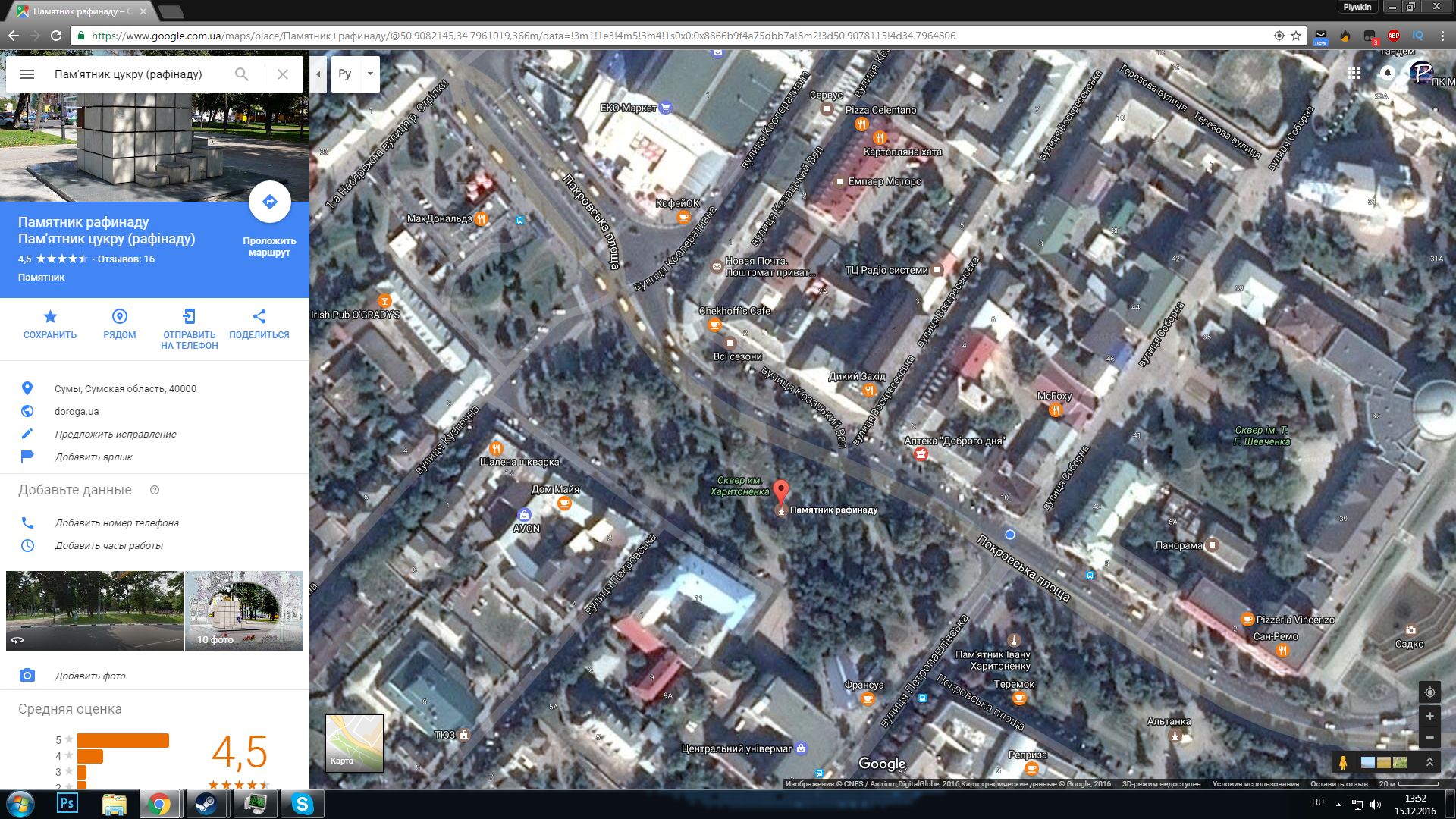Send place to phone icon

190,316
